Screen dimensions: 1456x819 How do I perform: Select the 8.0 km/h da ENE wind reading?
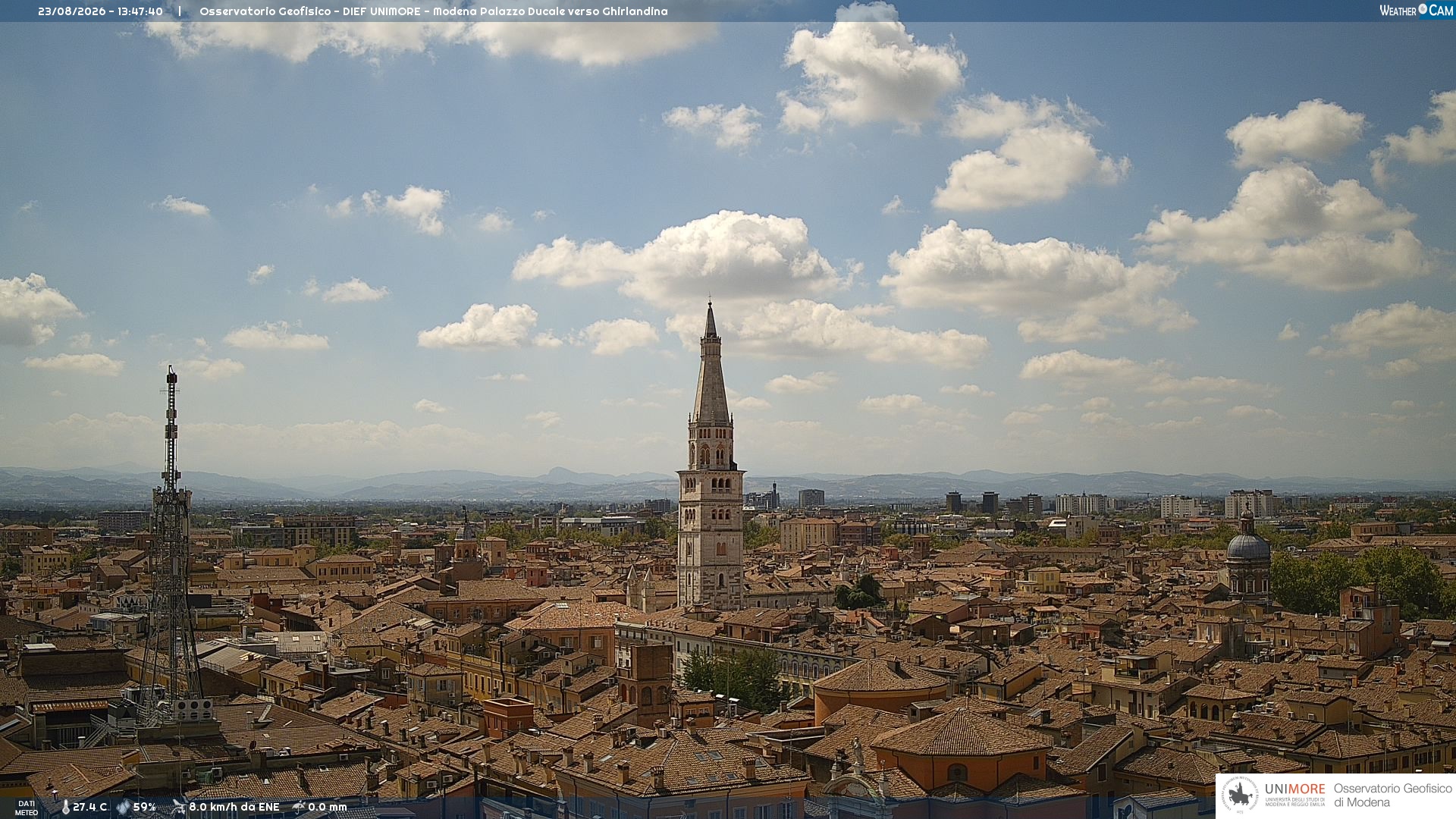pyautogui.click(x=234, y=808)
